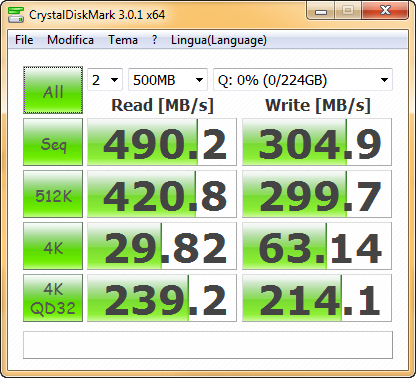The height and width of the screenshot is (378, 416).
Task: Start the Seq sequential test
Action: click(53, 142)
